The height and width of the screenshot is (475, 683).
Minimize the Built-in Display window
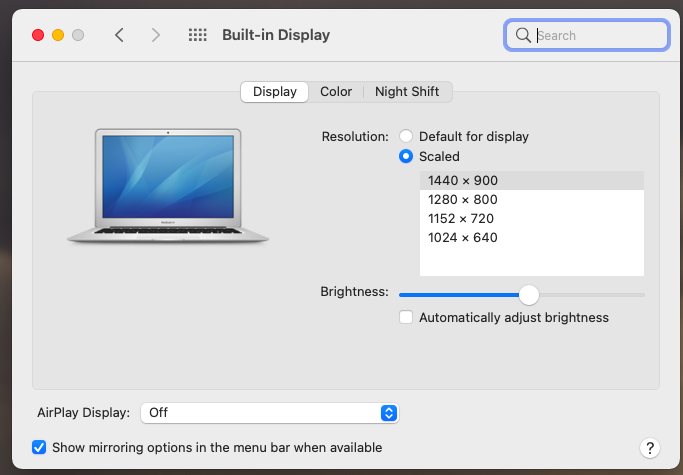pyautogui.click(x=58, y=35)
